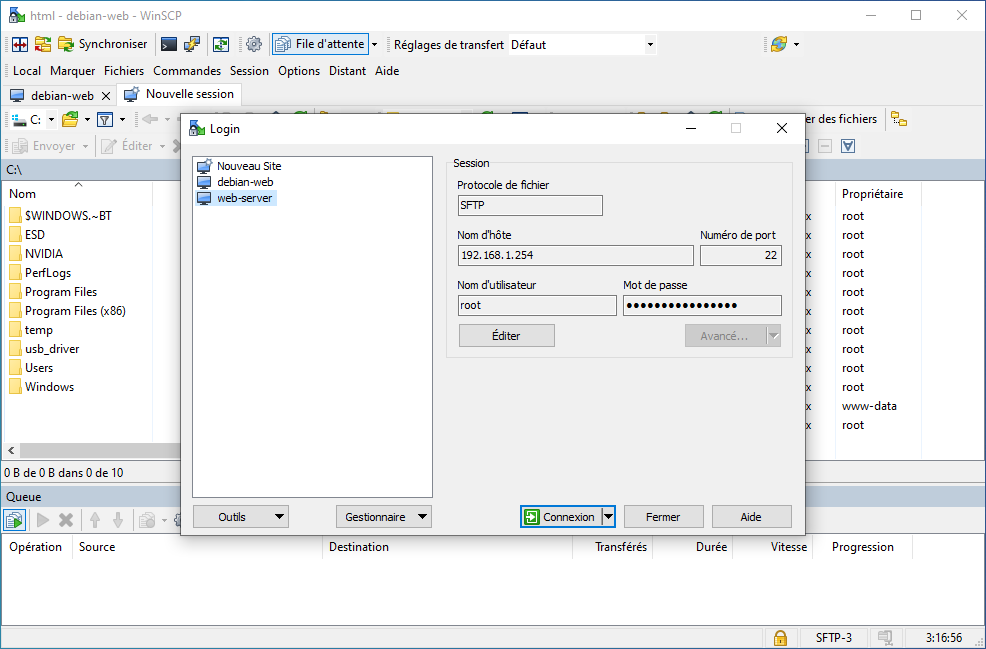Select Nouveau Site in the site list
Screen dimensions: 986x649
[x=248, y=166]
